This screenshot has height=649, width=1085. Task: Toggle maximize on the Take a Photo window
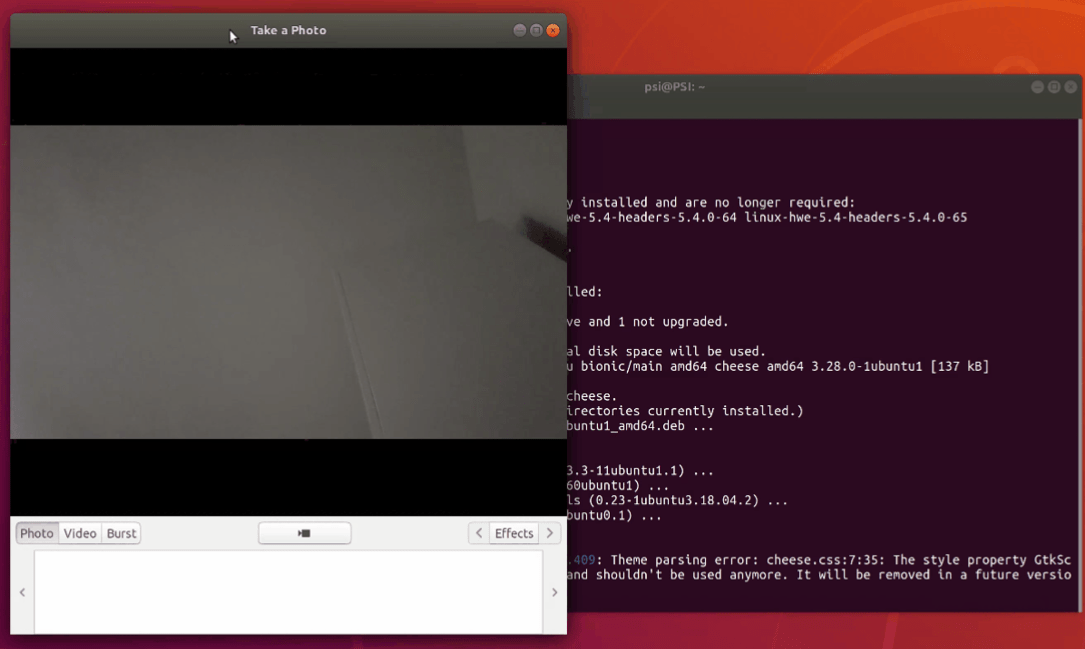[536, 30]
